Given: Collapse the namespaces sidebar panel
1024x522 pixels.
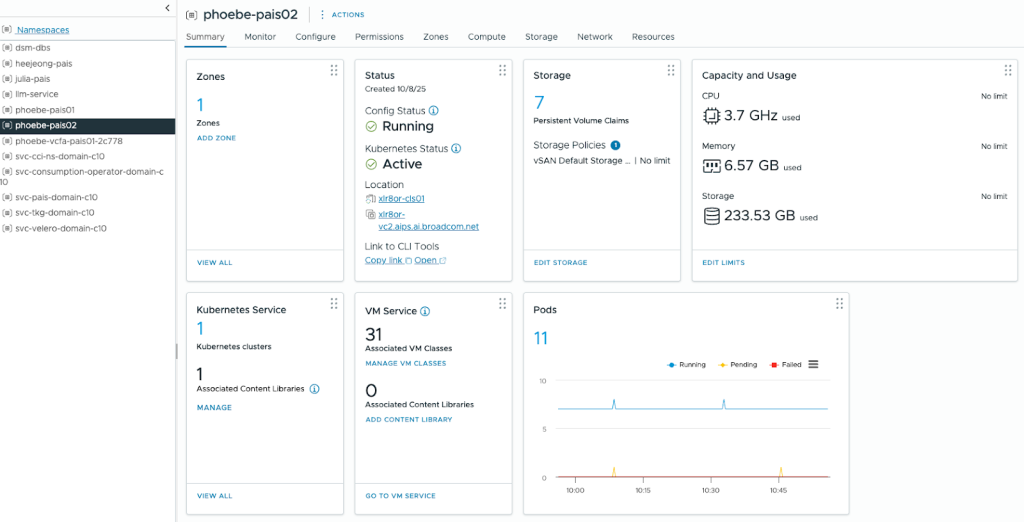Looking at the screenshot, I should pos(167,8).
